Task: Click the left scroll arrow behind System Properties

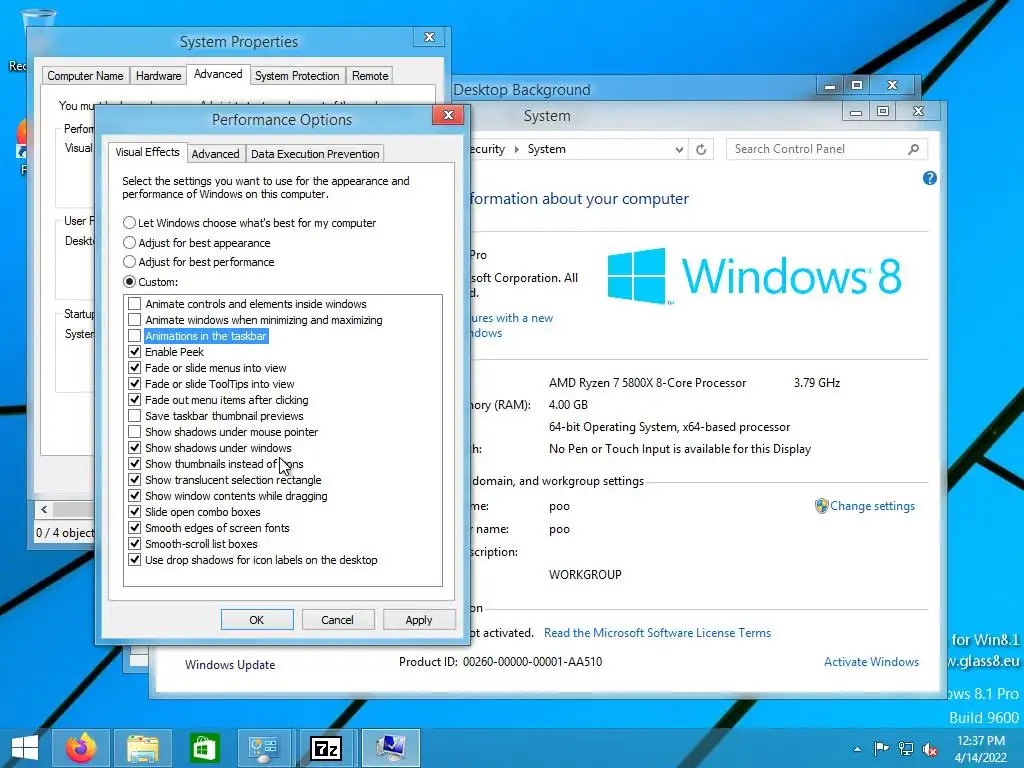Action: [44, 509]
